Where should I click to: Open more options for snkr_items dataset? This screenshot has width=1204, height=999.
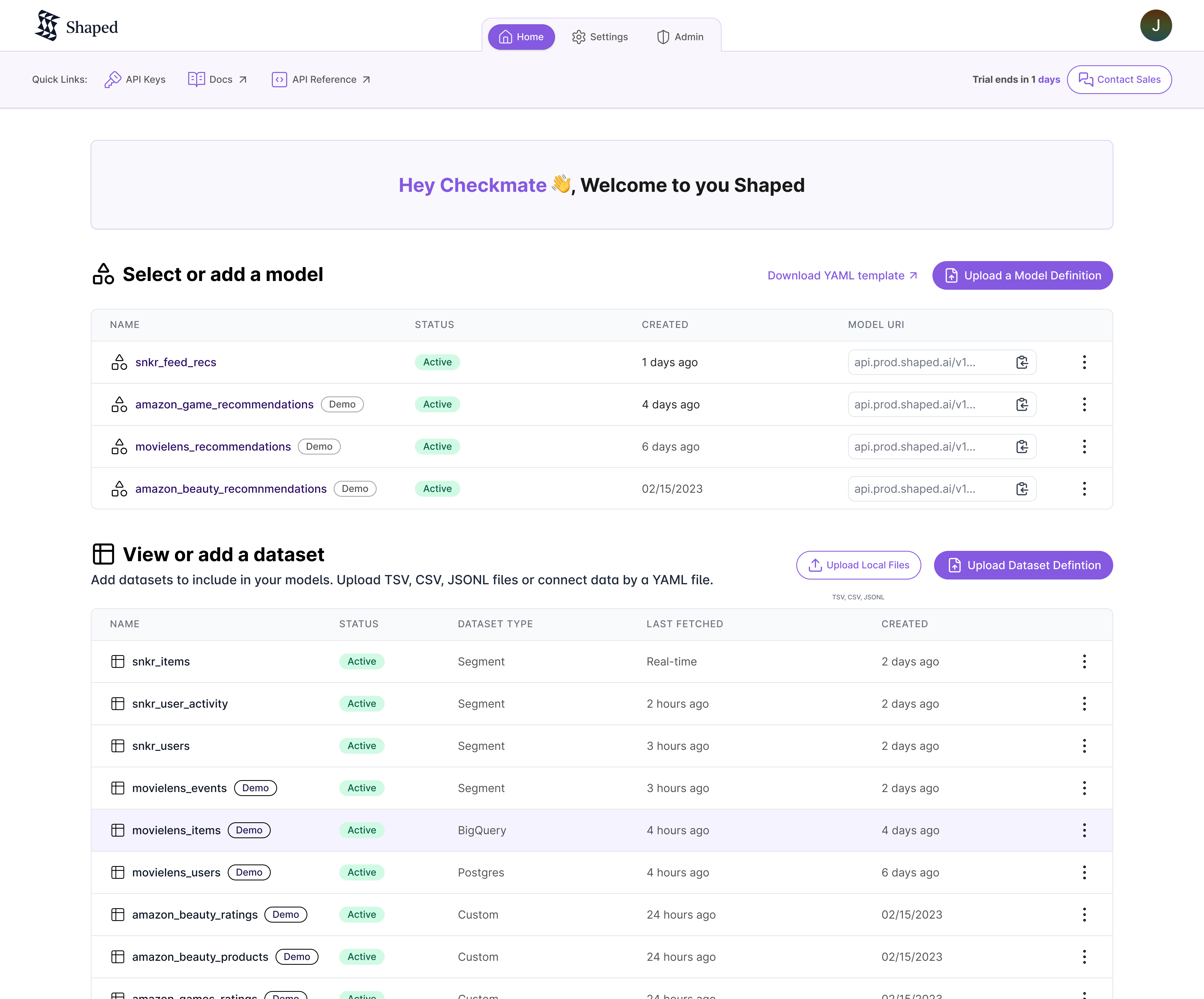[1084, 661]
